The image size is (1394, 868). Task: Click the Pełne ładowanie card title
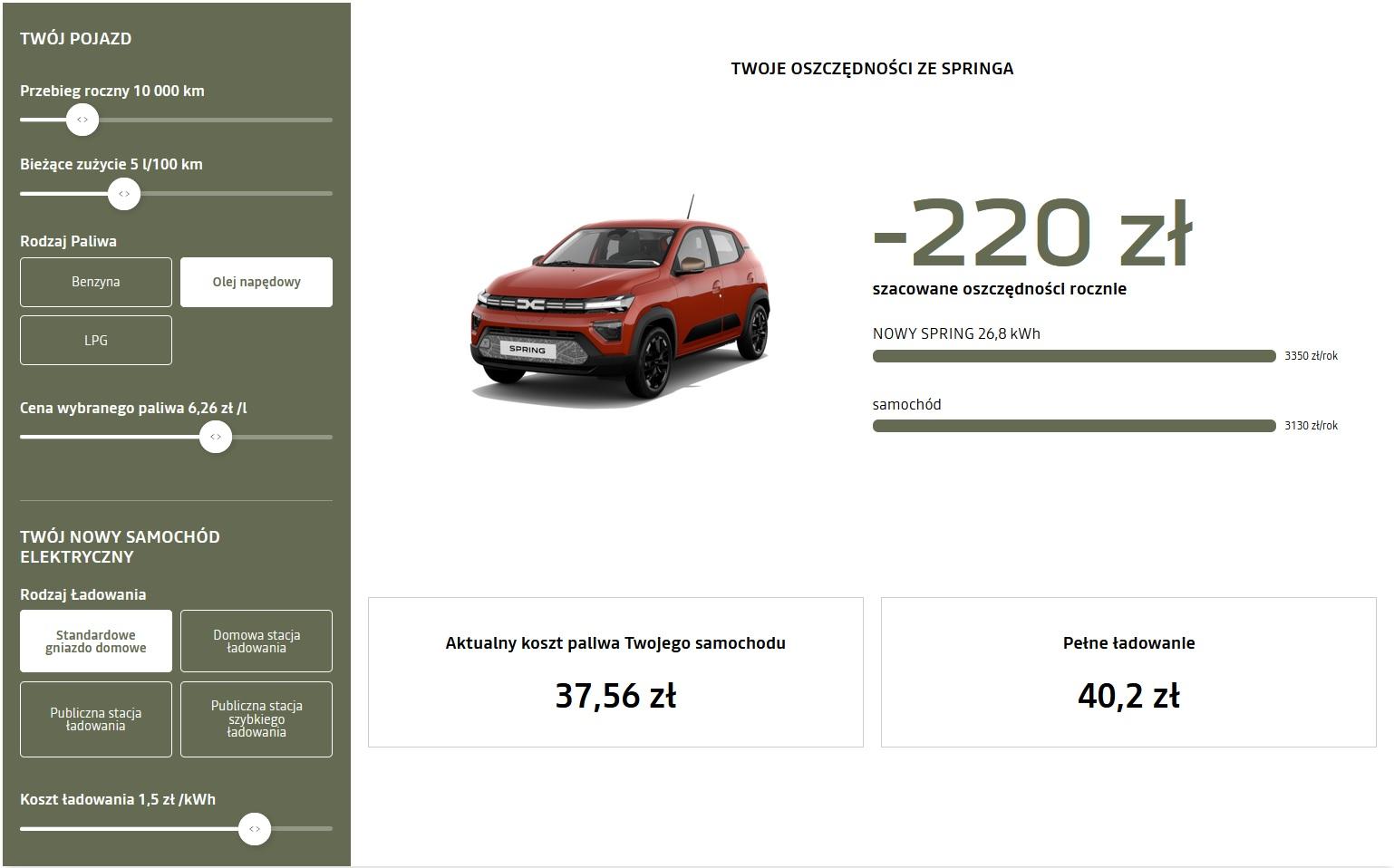[x=1128, y=643]
